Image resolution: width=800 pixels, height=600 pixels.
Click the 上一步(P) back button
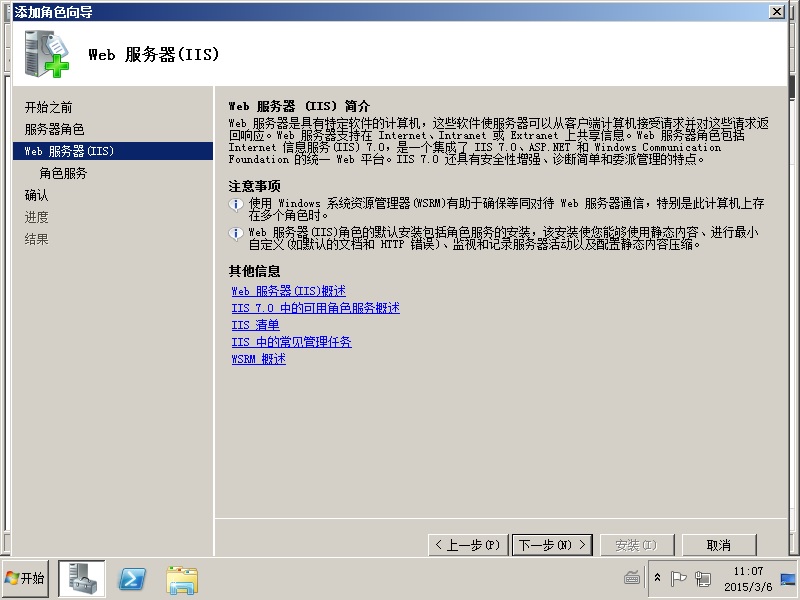[468, 545]
